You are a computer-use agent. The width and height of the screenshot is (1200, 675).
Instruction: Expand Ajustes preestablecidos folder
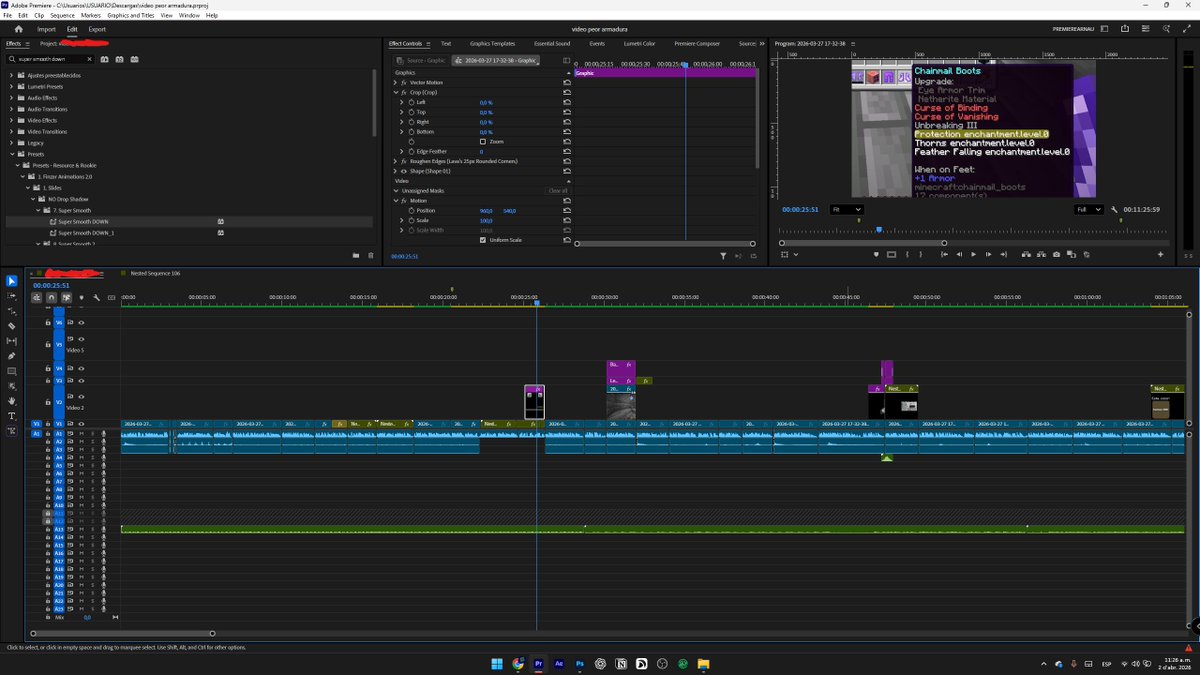12,75
